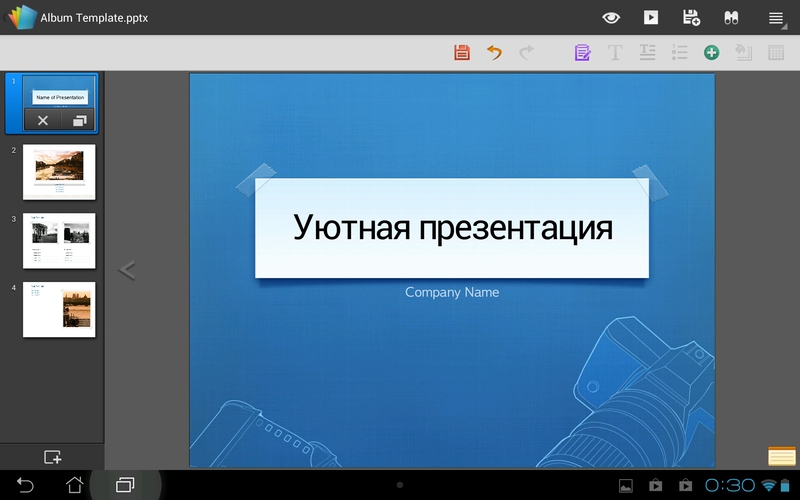Open the shape fill format tool

tap(743, 53)
